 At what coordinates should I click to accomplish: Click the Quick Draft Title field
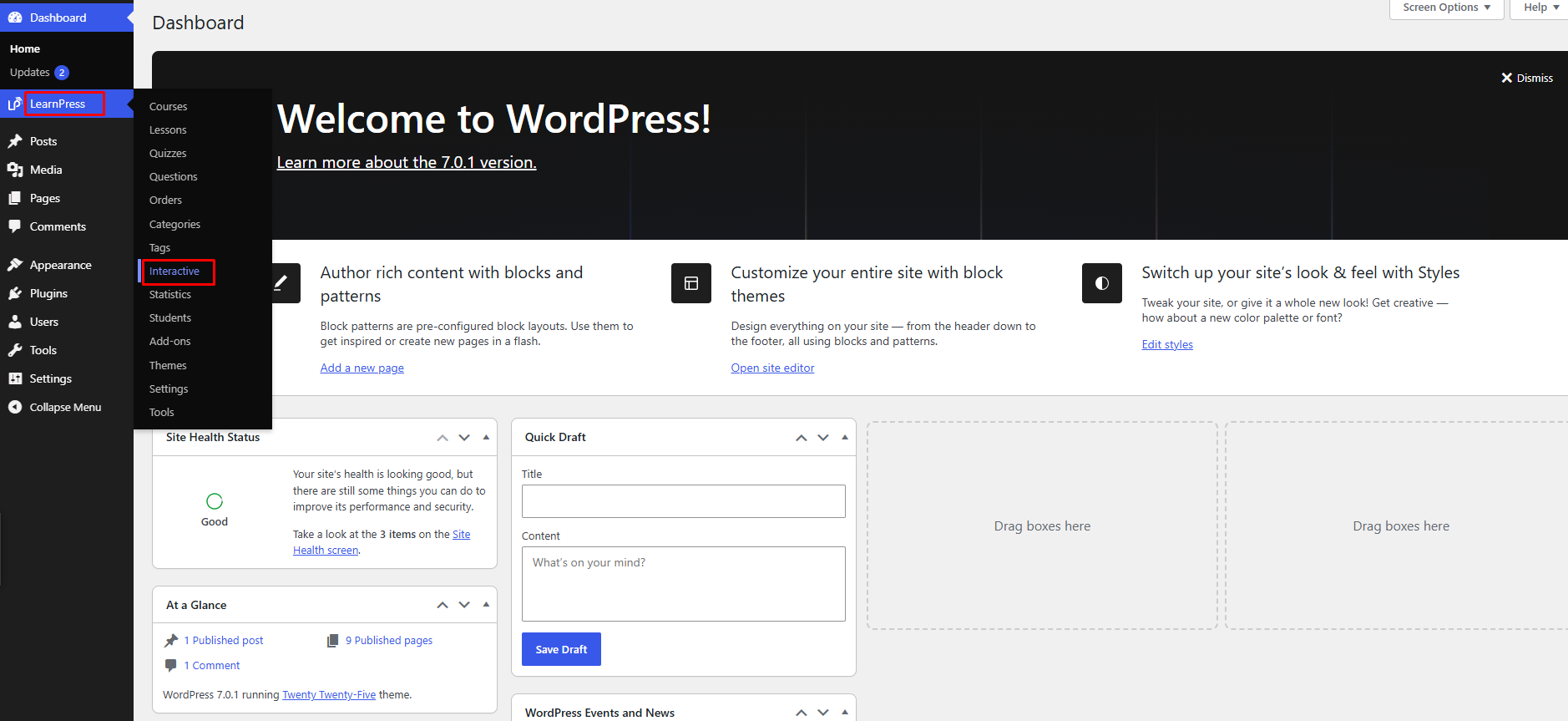click(x=684, y=501)
